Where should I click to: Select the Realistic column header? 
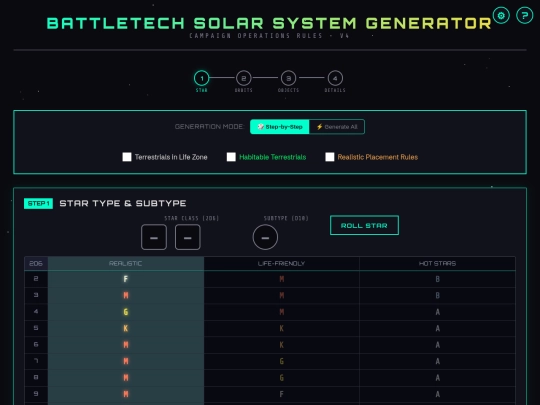click(x=126, y=263)
